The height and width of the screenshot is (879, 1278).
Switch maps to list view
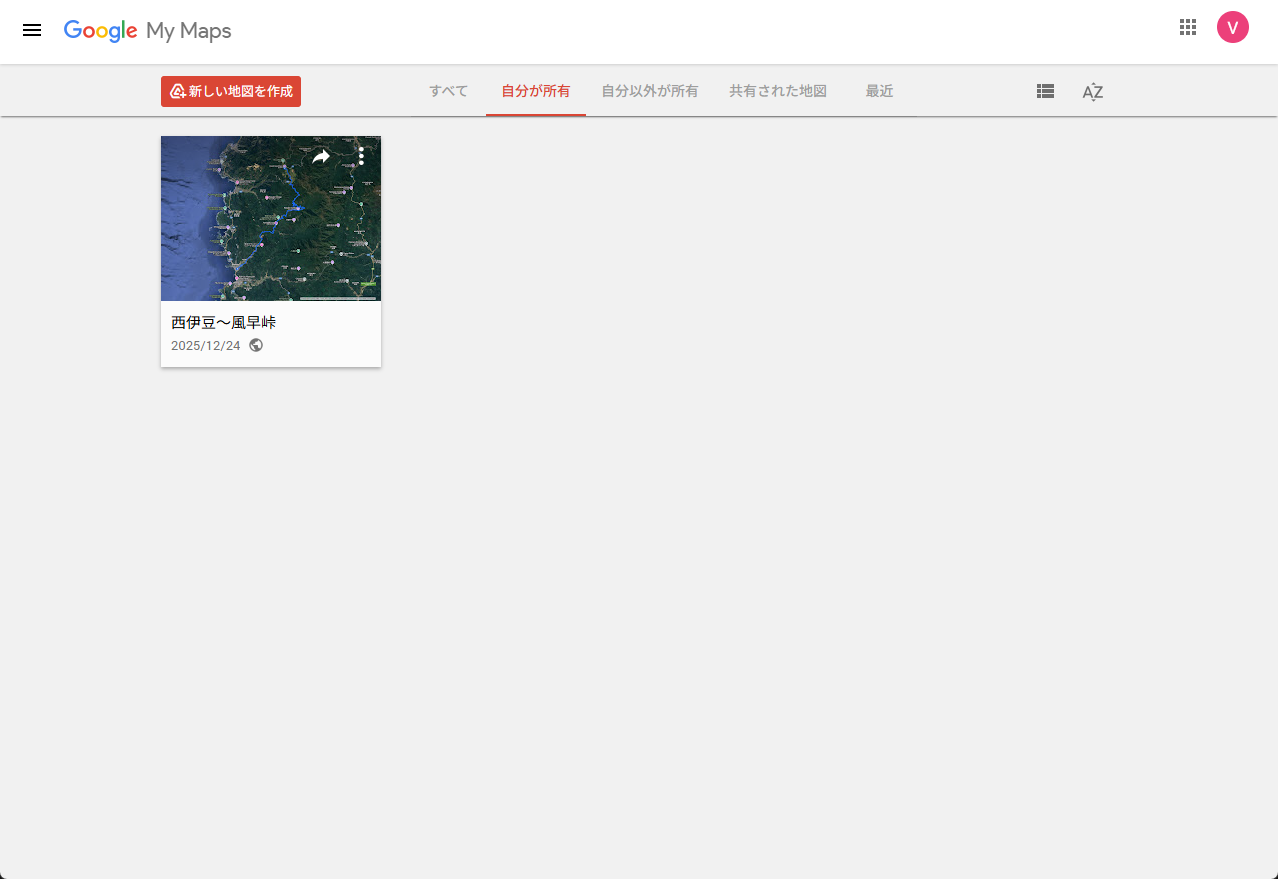click(1044, 91)
